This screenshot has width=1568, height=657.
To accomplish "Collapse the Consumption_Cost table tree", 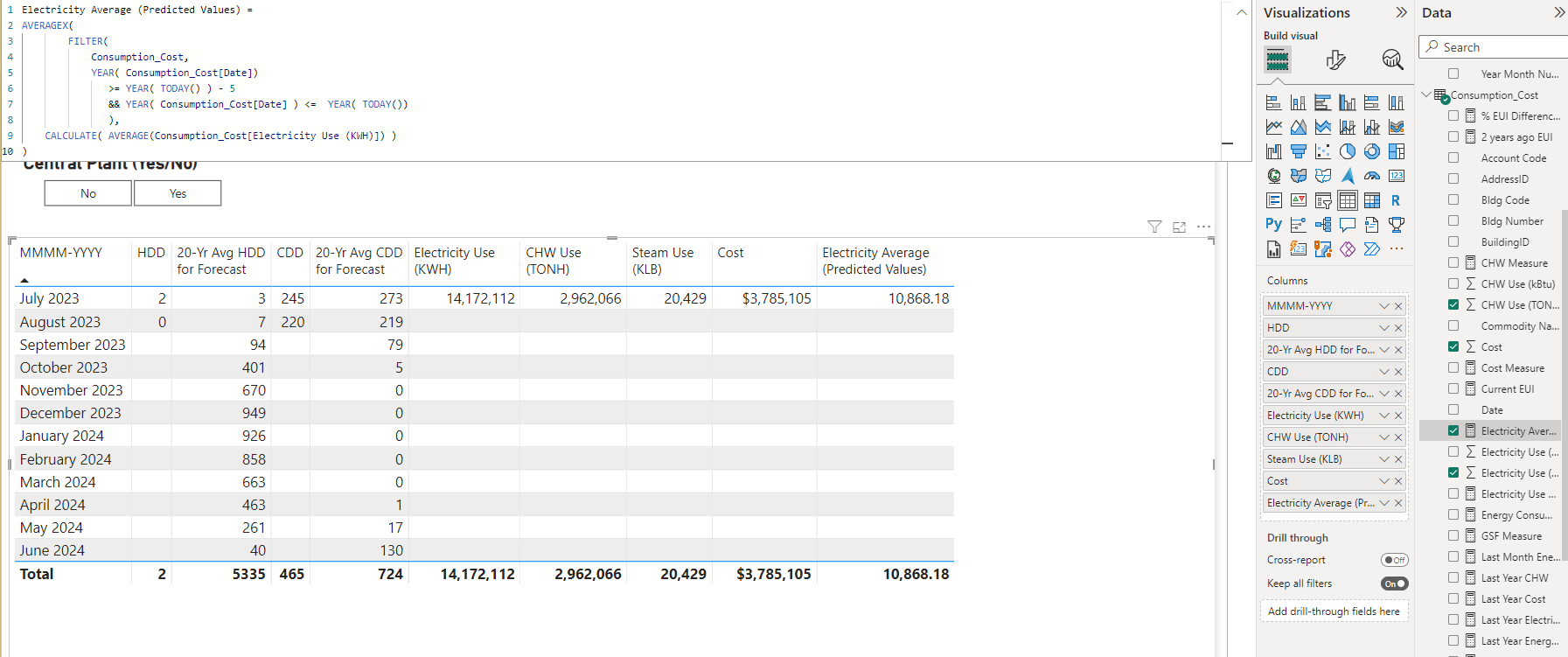I will pyautogui.click(x=1426, y=94).
